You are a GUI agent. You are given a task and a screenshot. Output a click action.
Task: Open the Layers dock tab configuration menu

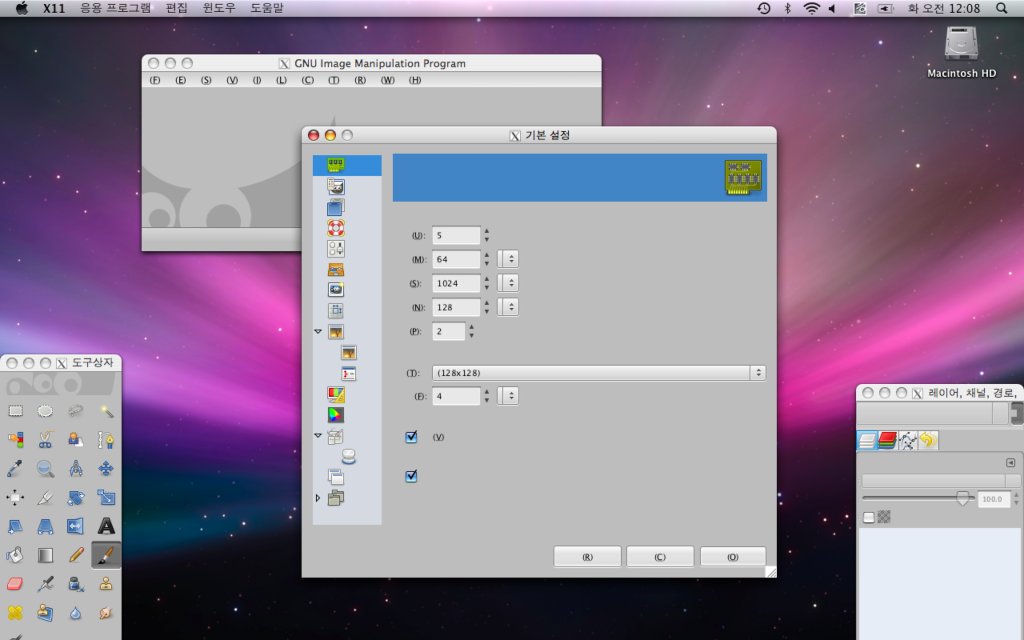1010,462
